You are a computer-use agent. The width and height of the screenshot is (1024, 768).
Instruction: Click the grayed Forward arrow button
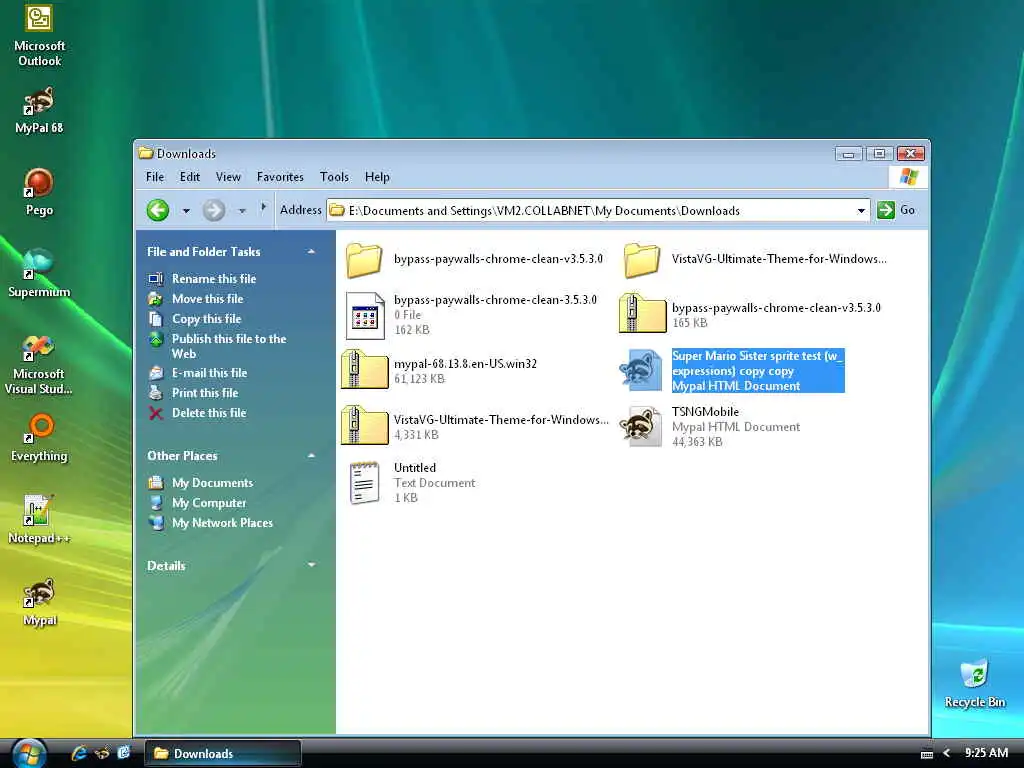[x=214, y=210]
